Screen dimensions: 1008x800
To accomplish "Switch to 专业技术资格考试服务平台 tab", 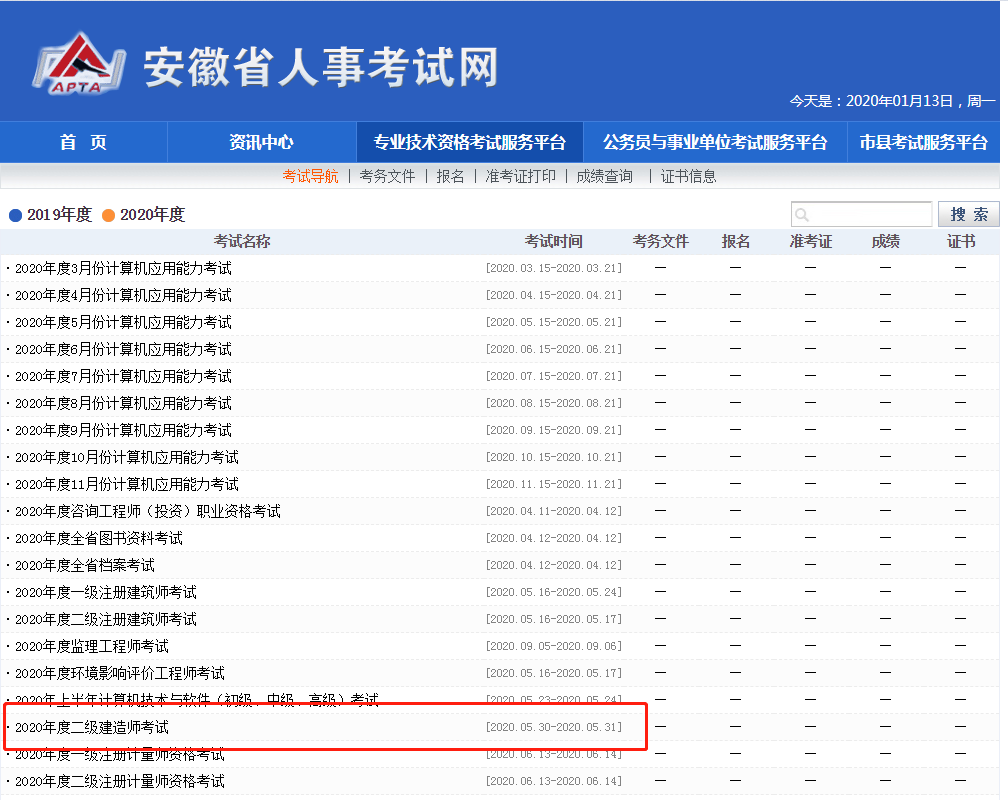I will [x=469, y=142].
